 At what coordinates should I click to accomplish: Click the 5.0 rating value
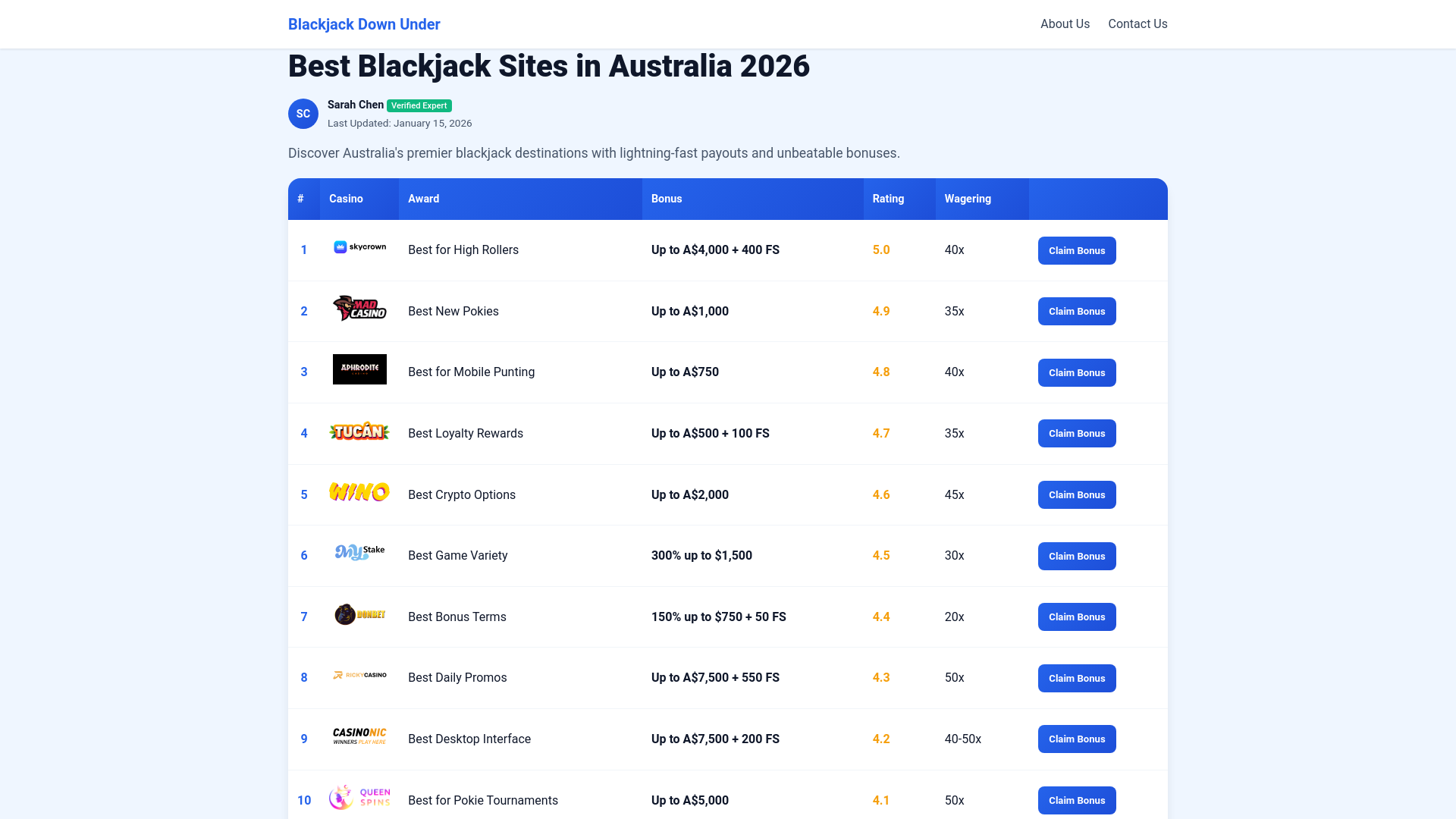click(881, 250)
